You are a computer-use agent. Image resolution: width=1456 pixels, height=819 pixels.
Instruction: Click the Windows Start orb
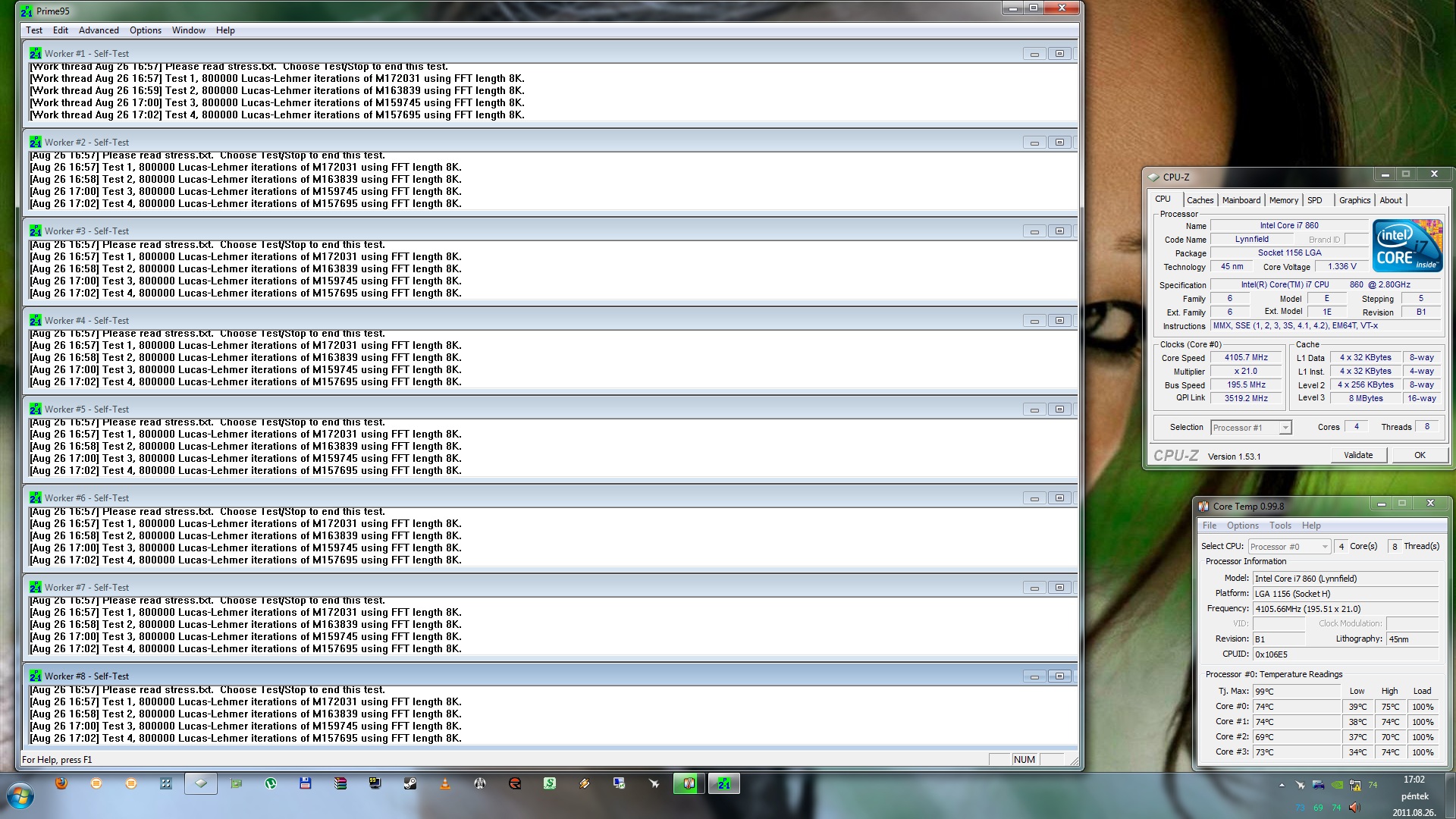click(x=20, y=796)
